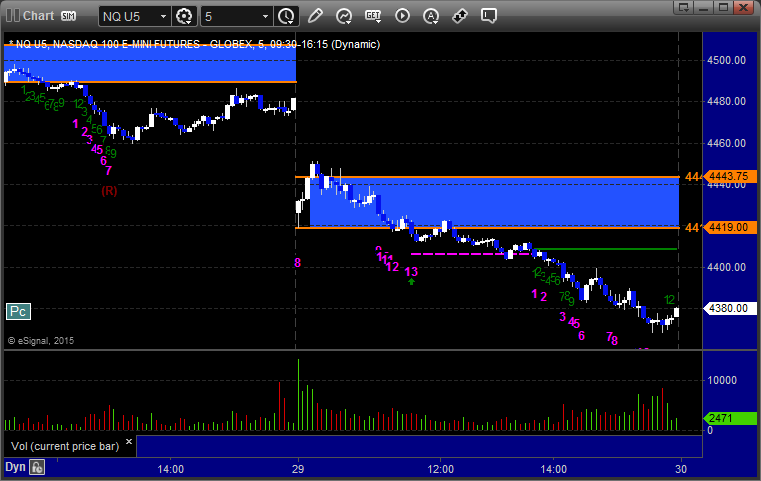Close the Vol current price bar panel

[x=129, y=442]
